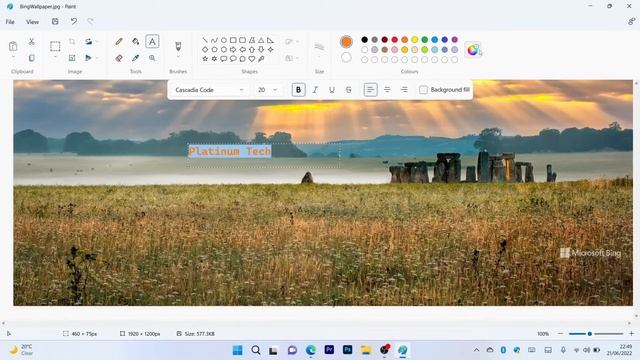640x360 pixels.
Task: Select the Colour picker eyedropper tool
Action: (x=136, y=58)
